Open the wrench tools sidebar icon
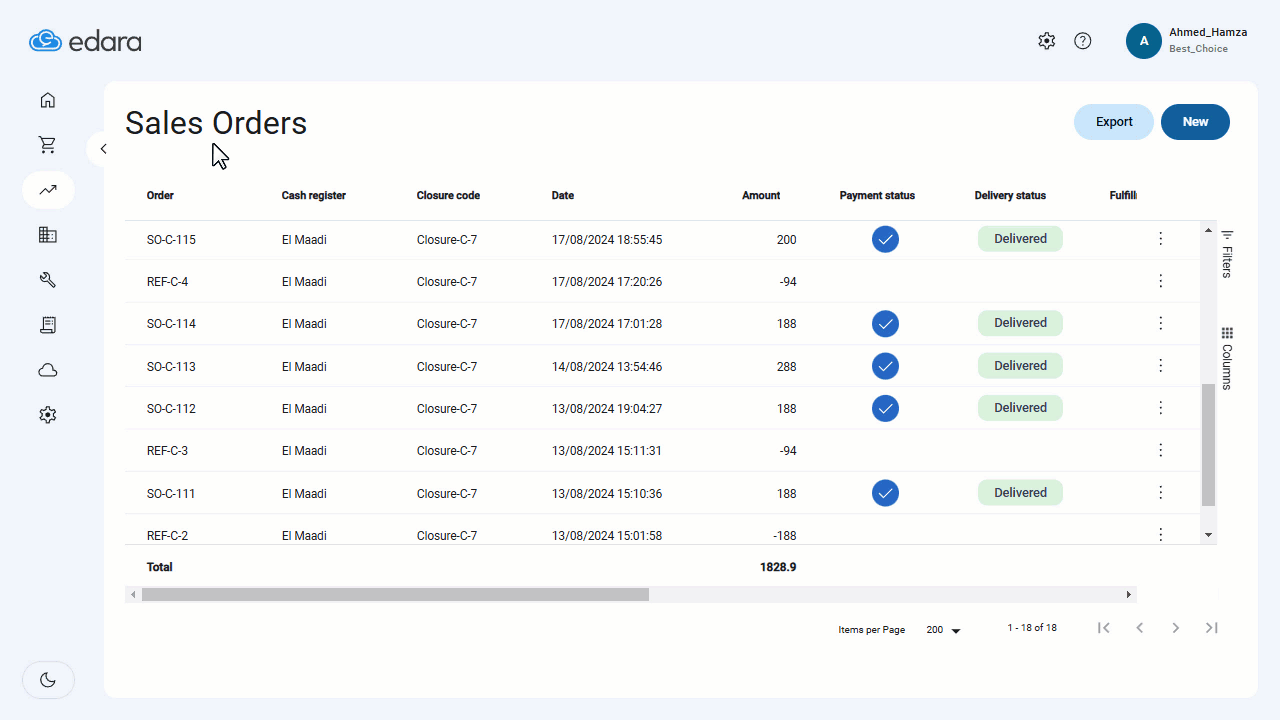The width and height of the screenshot is (1280, 720). click(x=48, y=280)
